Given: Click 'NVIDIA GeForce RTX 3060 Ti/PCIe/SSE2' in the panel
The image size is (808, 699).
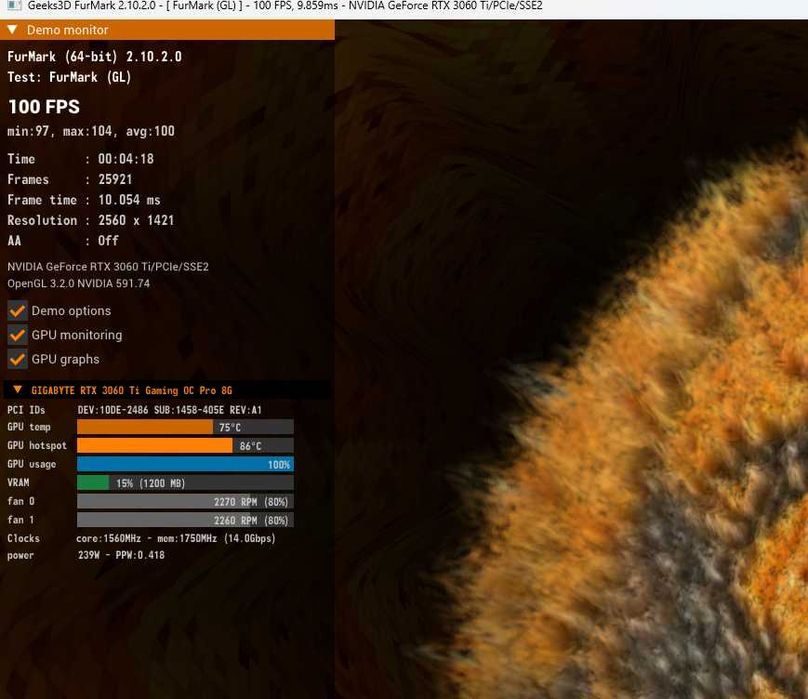Looking at the screenshot, I should coord(108,267).
